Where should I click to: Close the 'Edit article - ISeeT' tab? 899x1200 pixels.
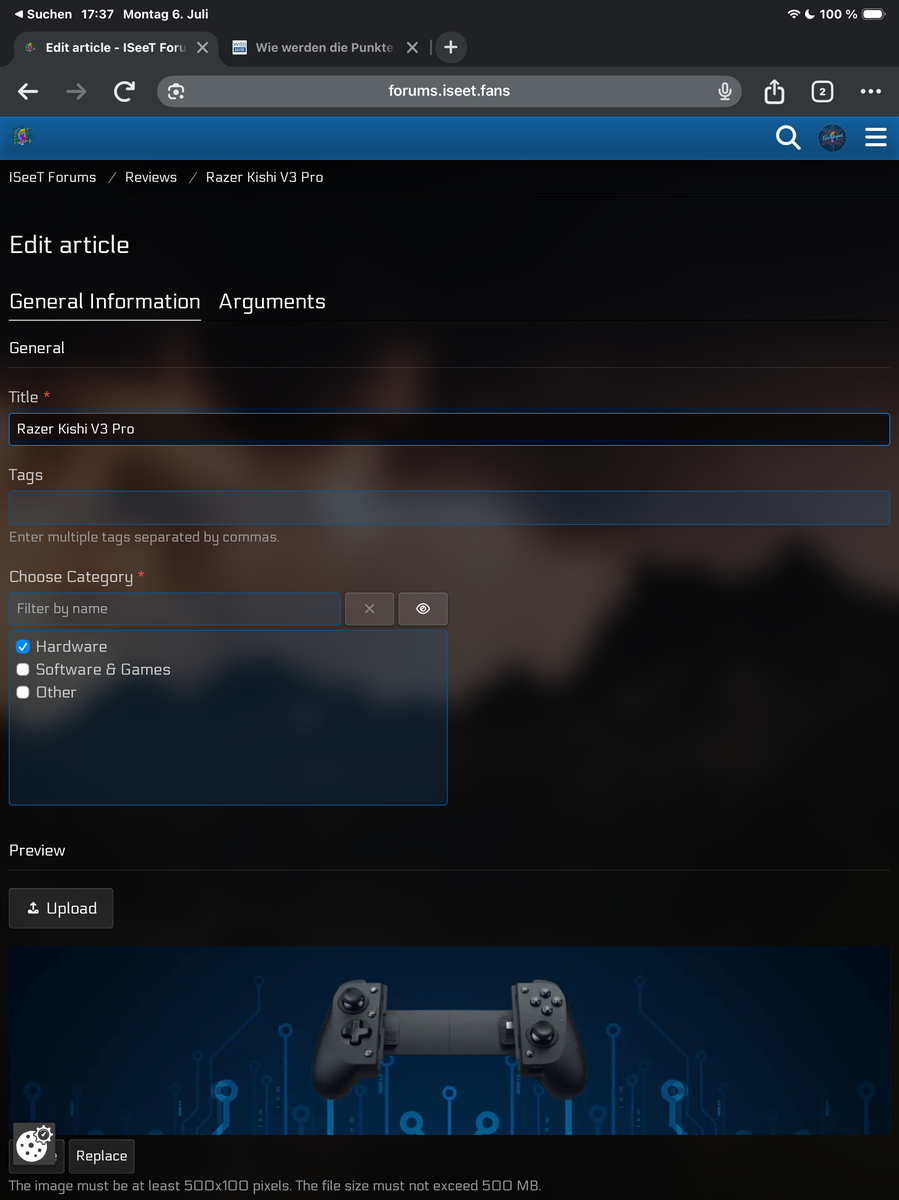tap(203, 47)
